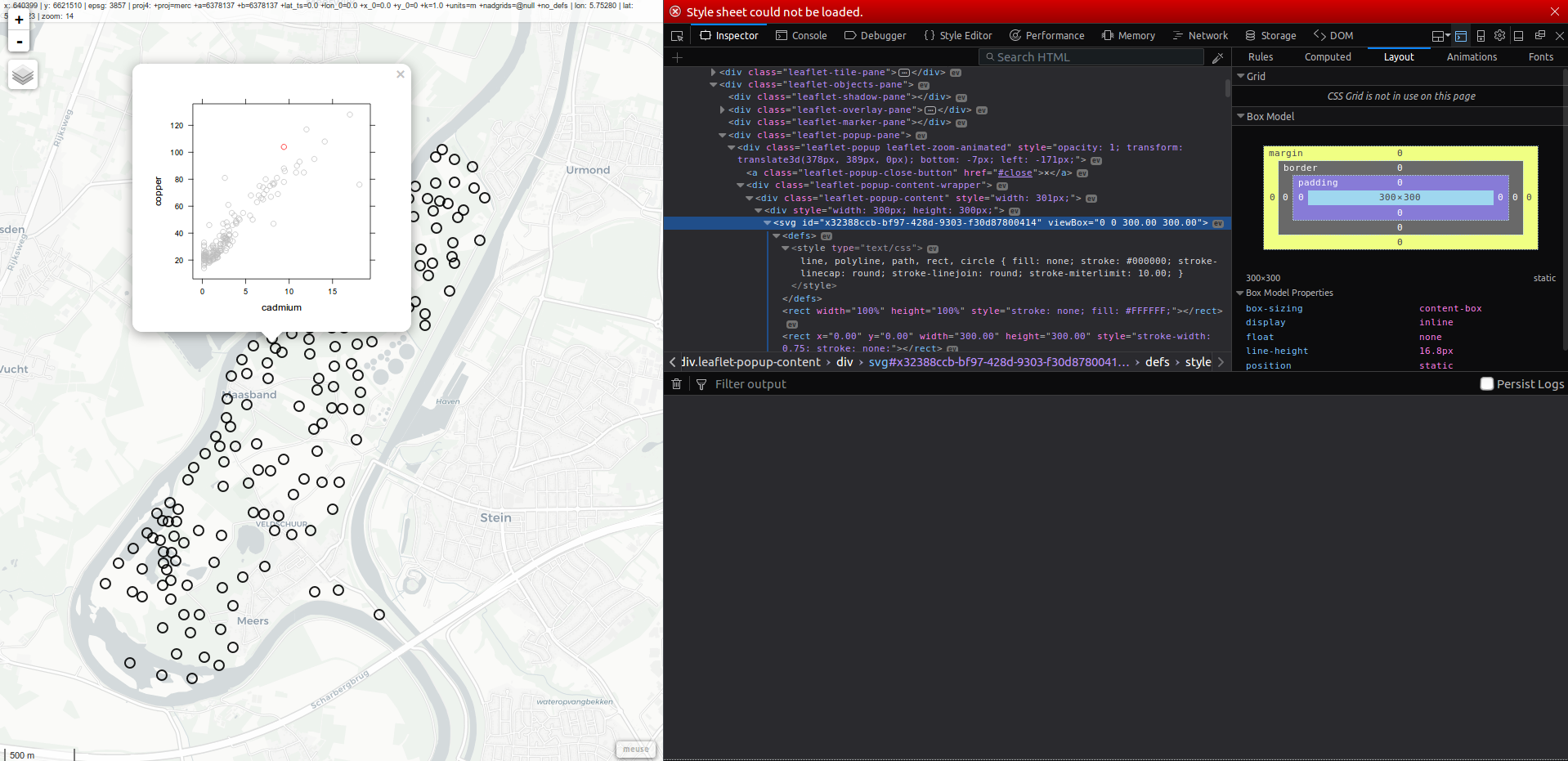
Task: Select the eyedropper icon beside Search HTML
Action: click(x=1217, y=57)
